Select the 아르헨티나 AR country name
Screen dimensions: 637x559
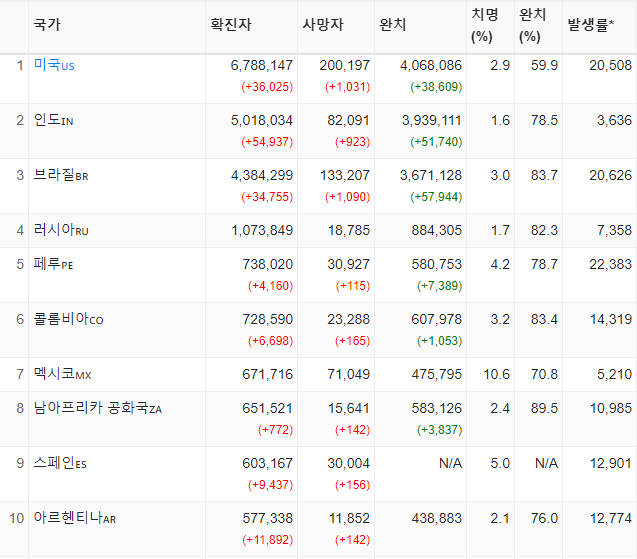coord(75,518)
